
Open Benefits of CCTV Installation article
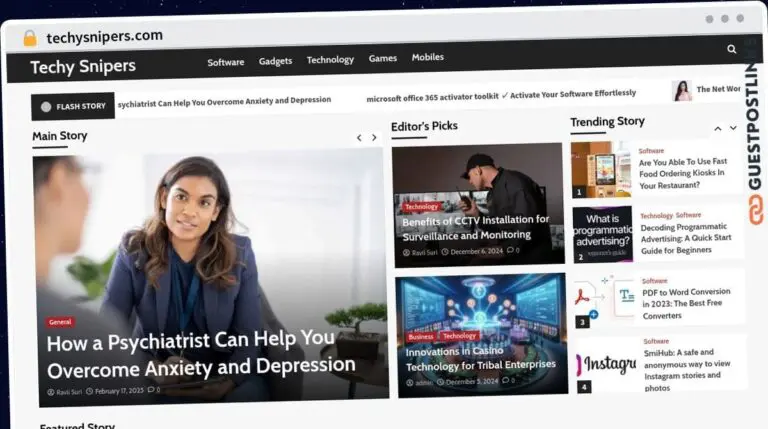click(x=475, y=227)
